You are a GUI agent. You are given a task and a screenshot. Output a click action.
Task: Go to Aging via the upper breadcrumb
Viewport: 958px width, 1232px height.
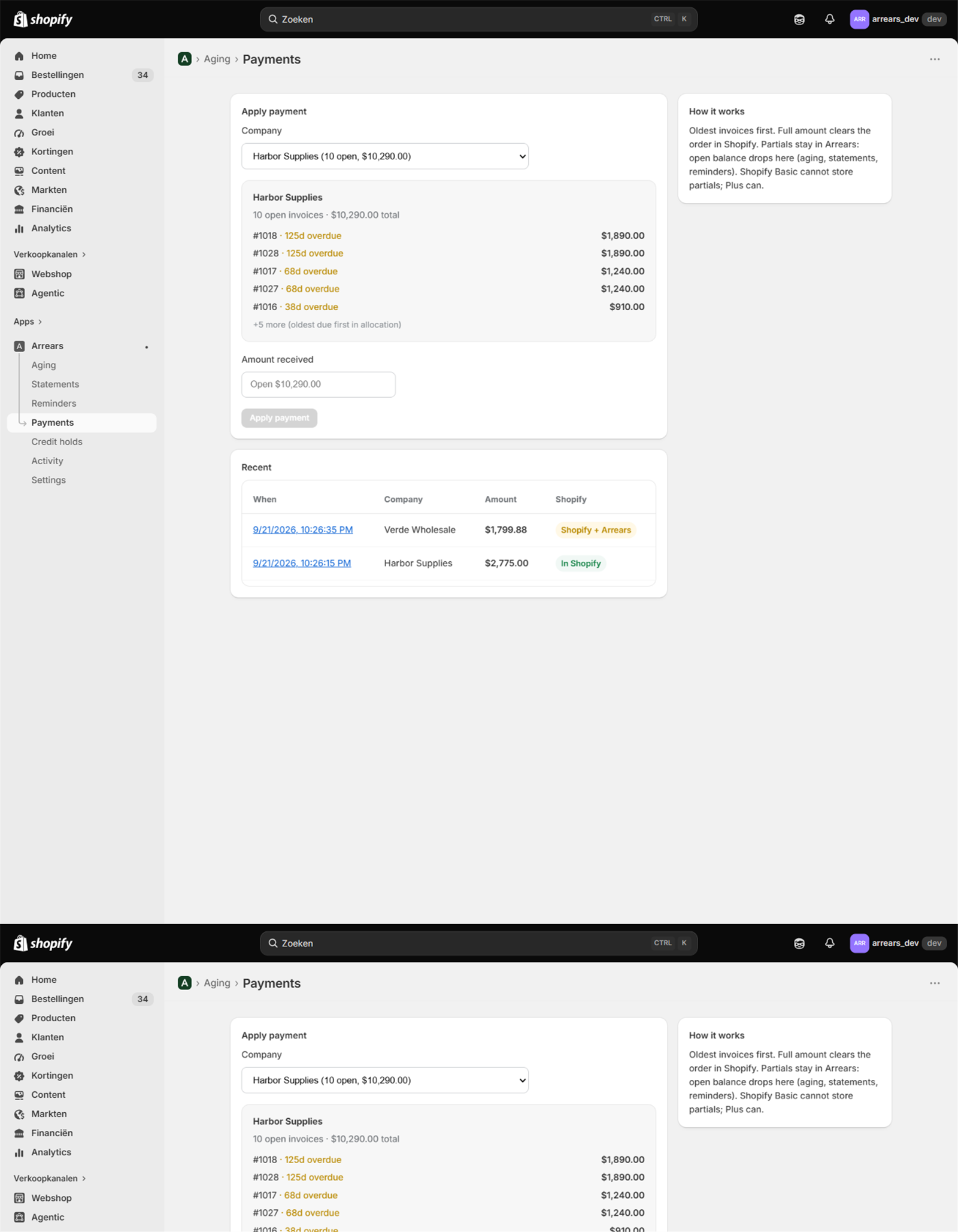point(217,59)
